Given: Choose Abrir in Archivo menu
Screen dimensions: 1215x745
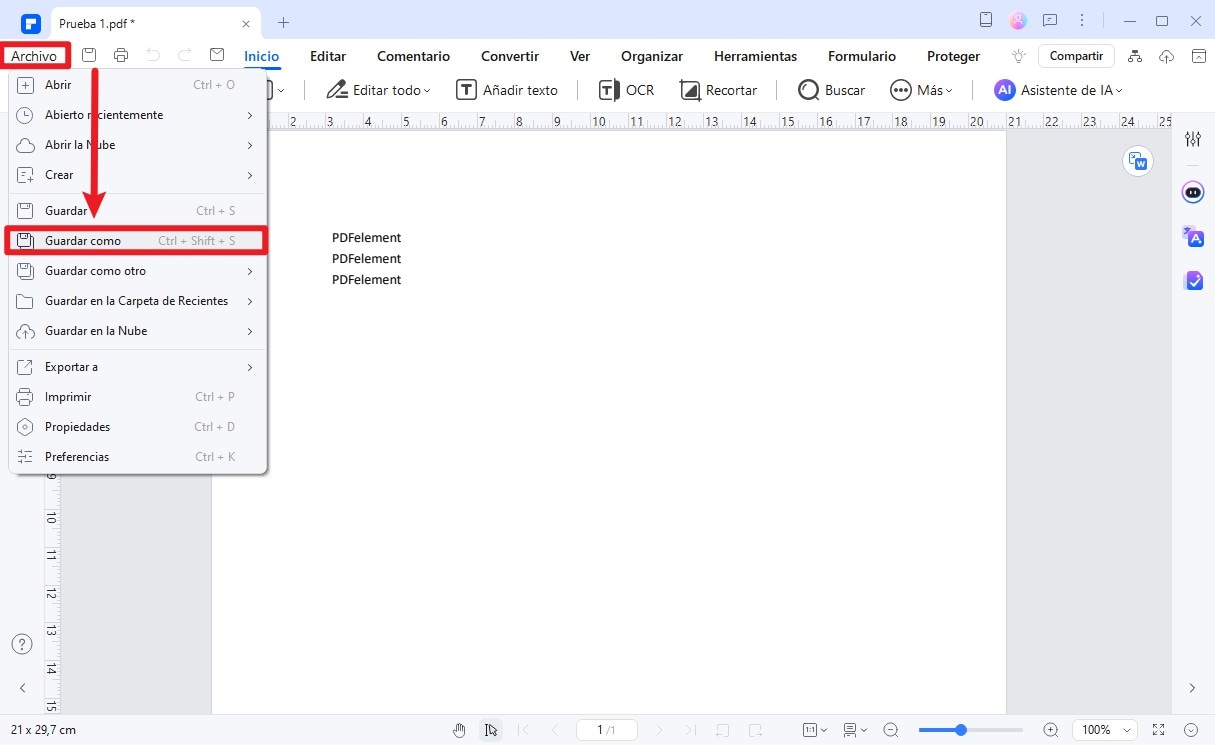Looking at the screenshot, I should click(137, 85).
